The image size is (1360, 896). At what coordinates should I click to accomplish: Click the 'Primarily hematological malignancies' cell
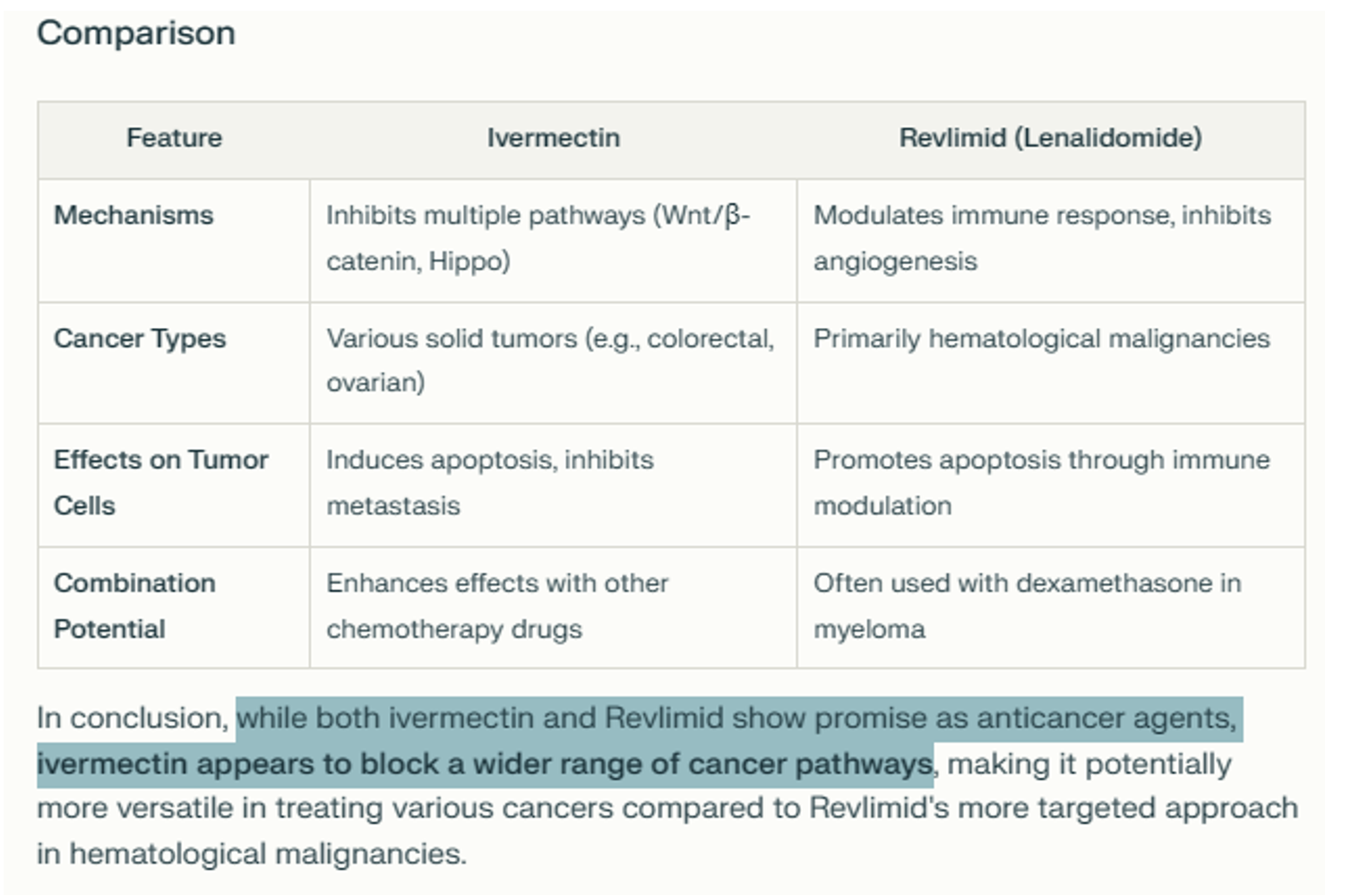click(1041, 339)
